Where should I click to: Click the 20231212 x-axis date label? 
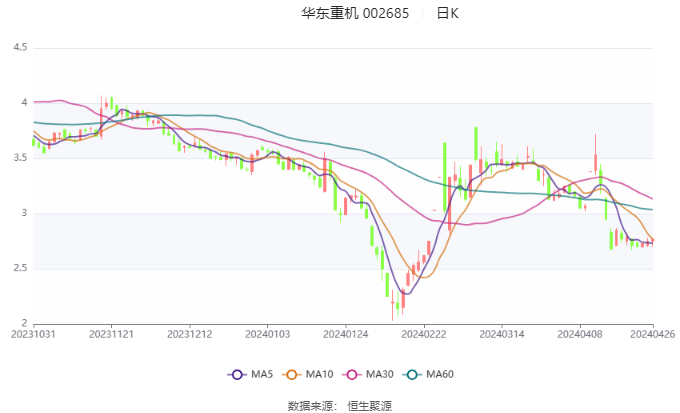190,334
